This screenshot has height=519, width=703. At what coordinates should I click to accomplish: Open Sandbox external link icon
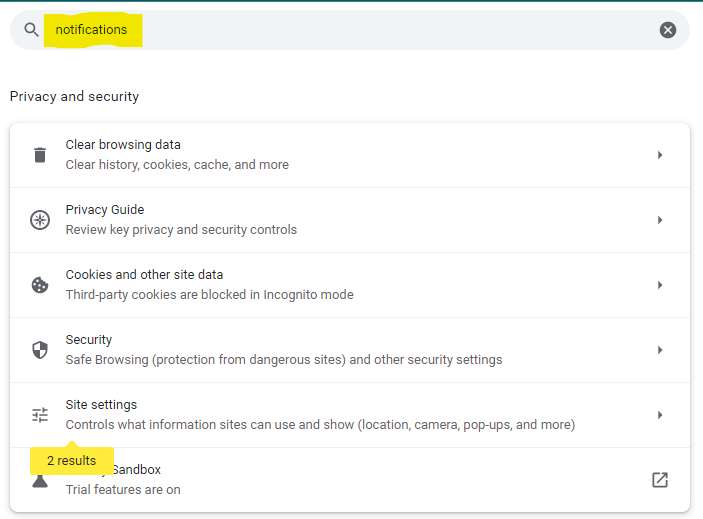pos(660,480)
